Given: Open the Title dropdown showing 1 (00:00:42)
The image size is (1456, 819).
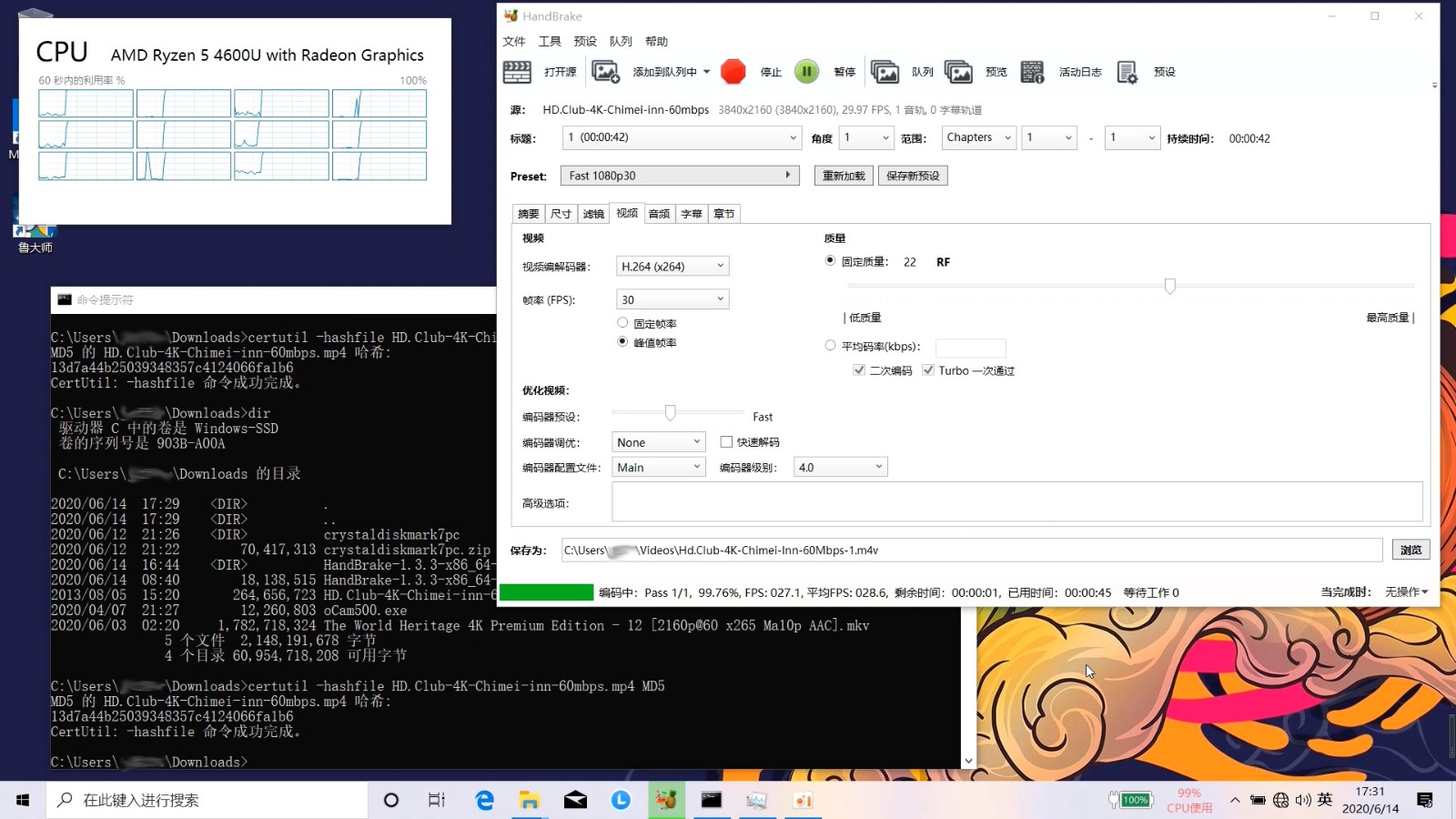Looking at the screenshot, I should 681,138.
